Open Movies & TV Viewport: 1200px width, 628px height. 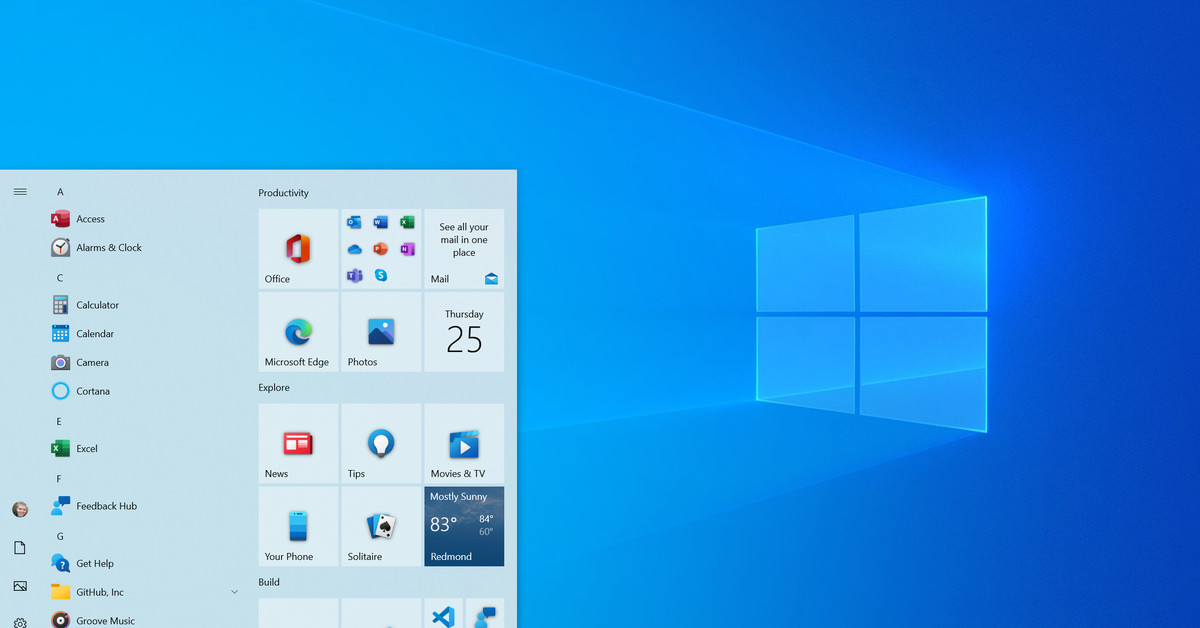click(x=463, y=443)
